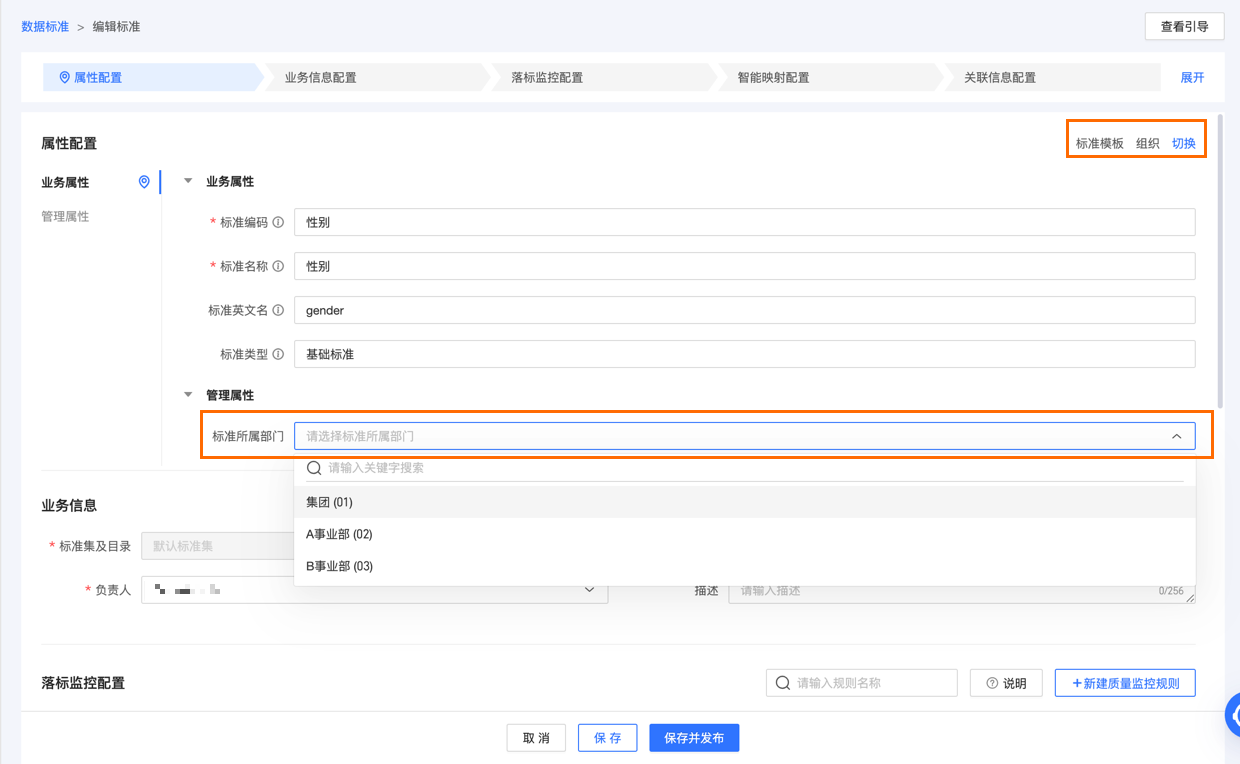This screenshot has height=764, width=1240.
Task: Select B事业部 (03) from department list
Action: coord(744,566)
